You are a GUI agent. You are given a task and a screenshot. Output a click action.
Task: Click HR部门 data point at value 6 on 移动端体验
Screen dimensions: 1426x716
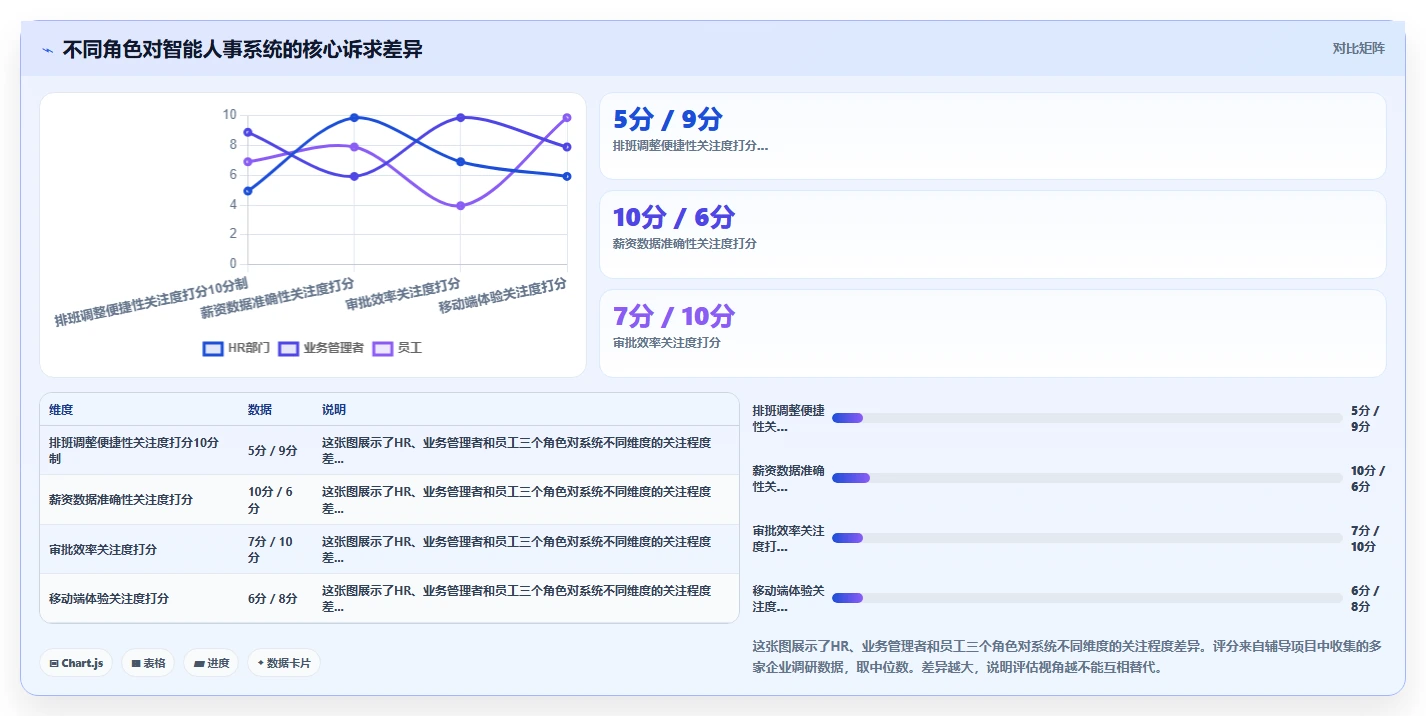tap(567, 176)
